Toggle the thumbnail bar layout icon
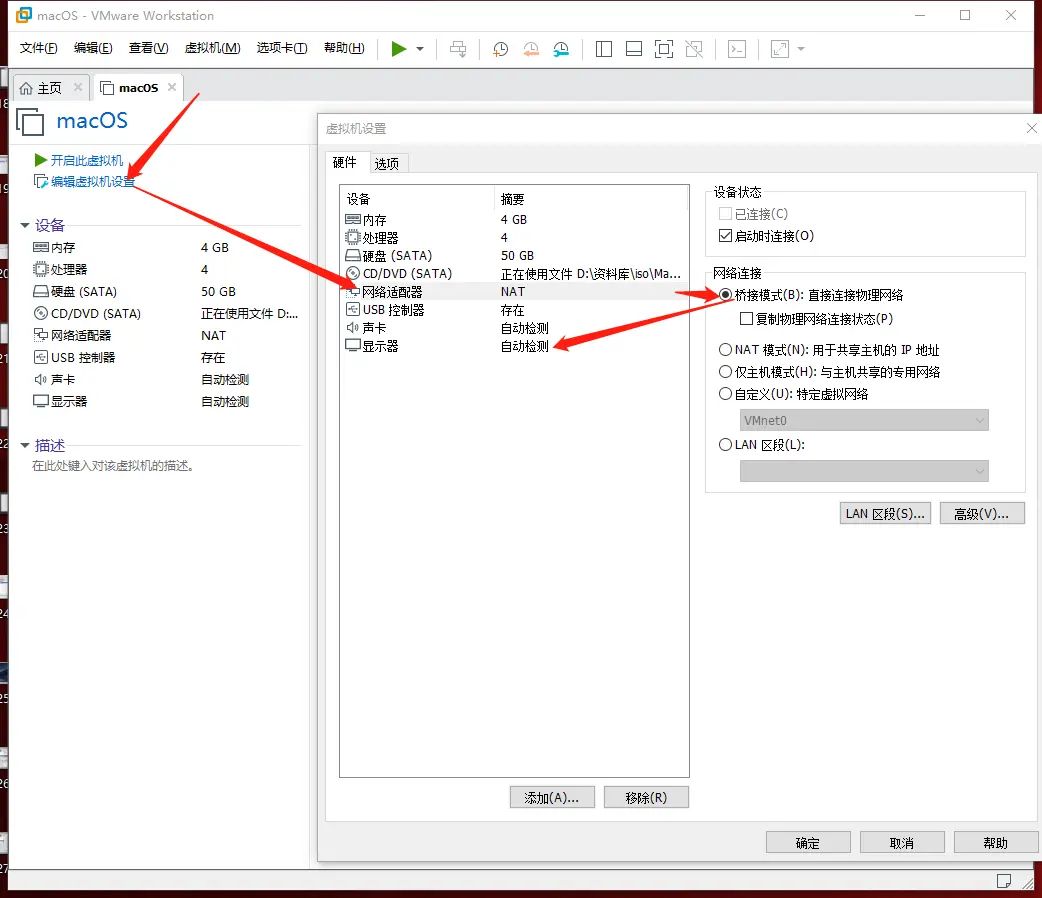 tap(634, 49)
